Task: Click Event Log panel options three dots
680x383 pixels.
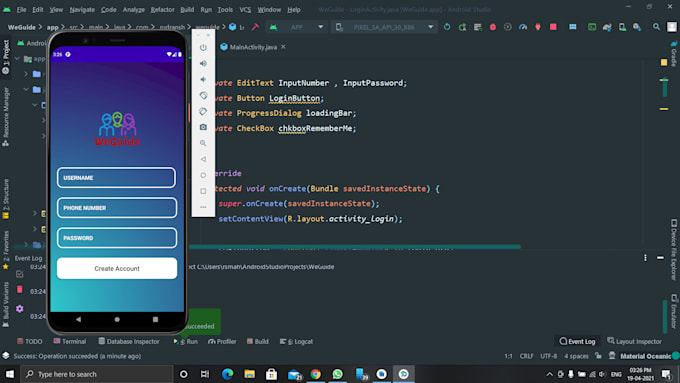Action: [x=645, y=258]
